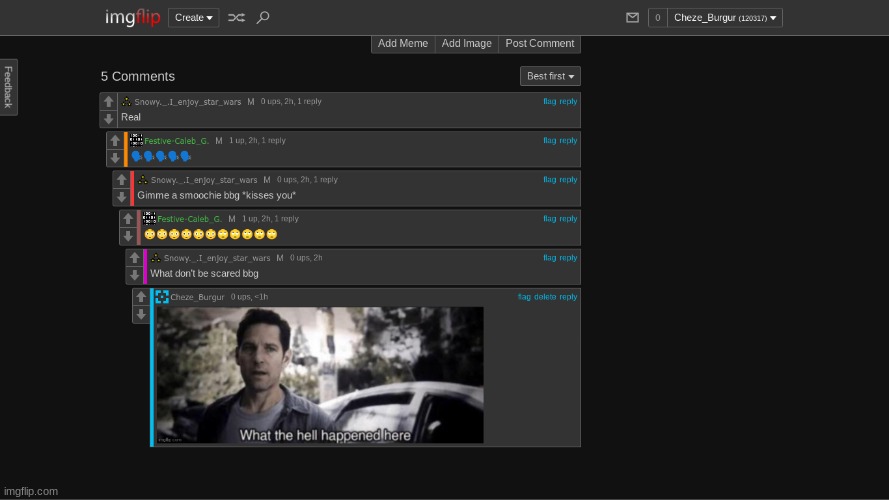889x500 pixels.
Task: Select the Add Meme tab
Action: pos(403,44)
